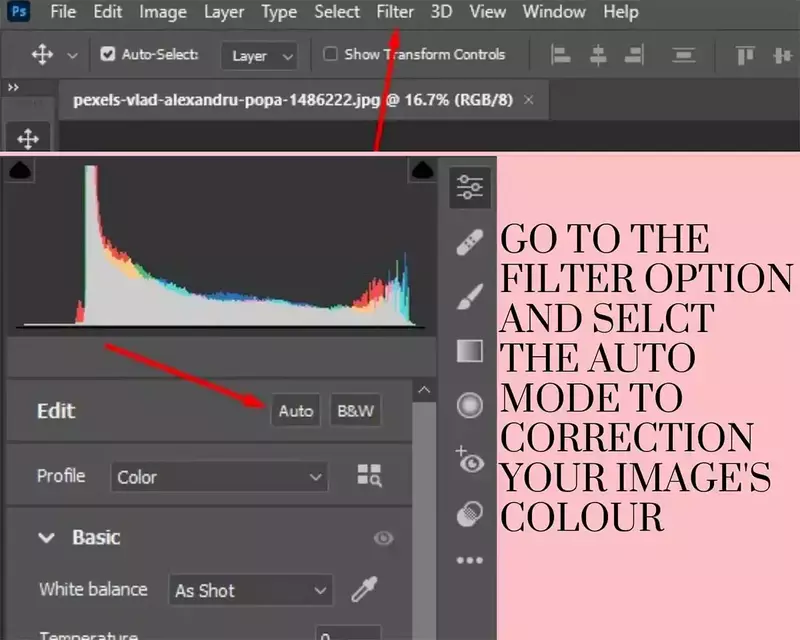This screenshot has width=800, height=640.
Task: Click Align right edges icon
Action: 634,55
